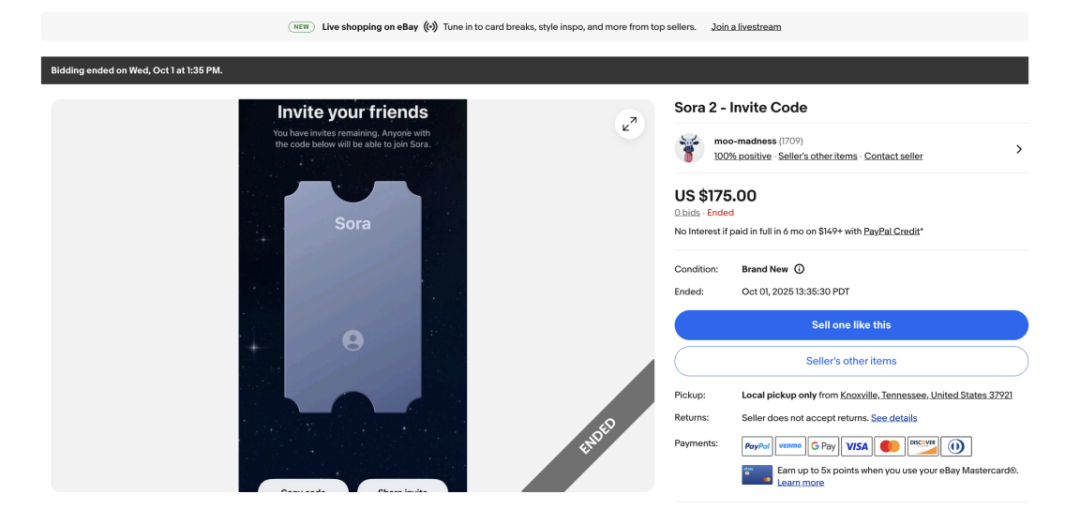
Task: Expand the listing image to full view
Action: pos(629,124)
